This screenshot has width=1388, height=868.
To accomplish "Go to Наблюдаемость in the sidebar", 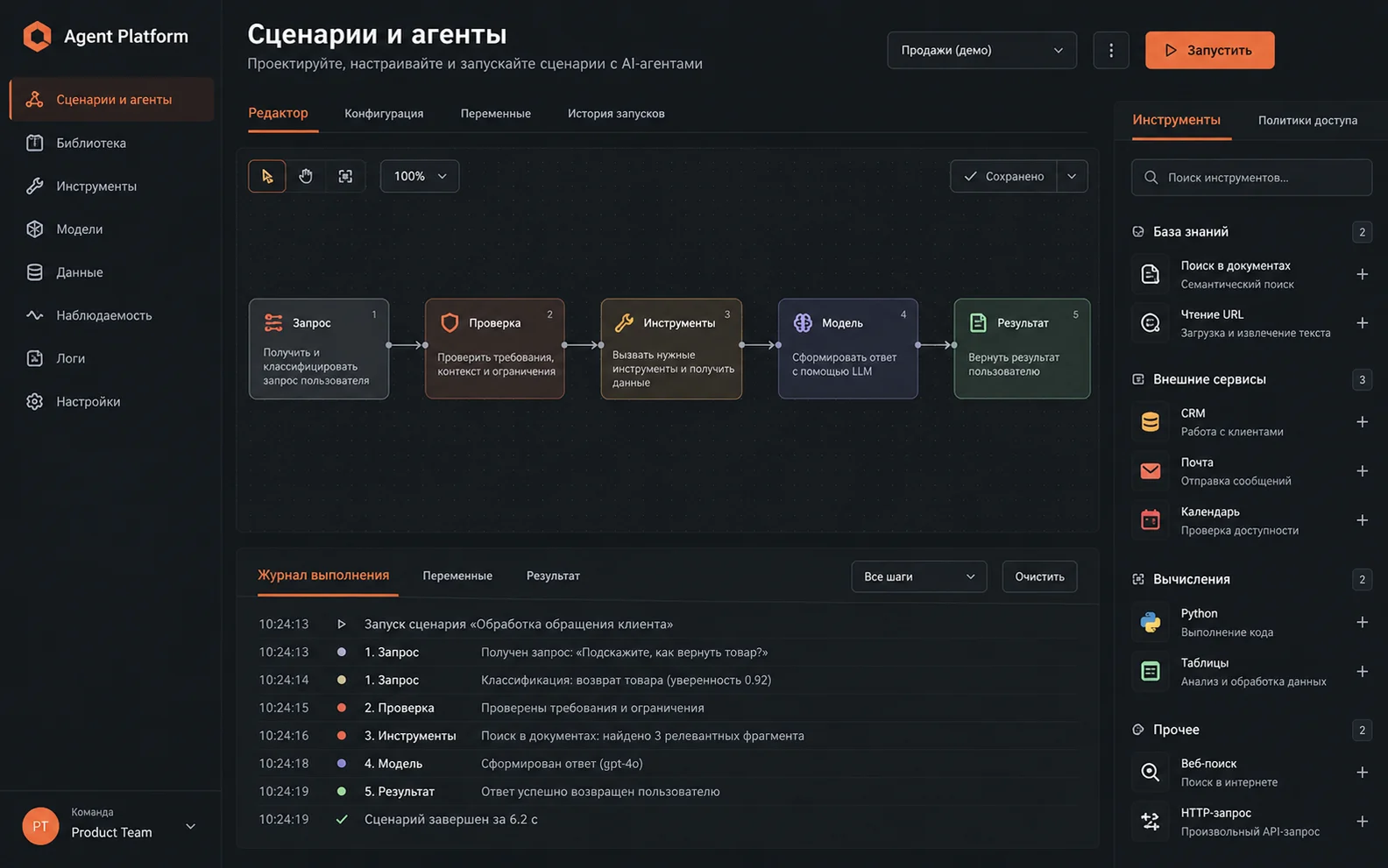I will click(111, 315).
